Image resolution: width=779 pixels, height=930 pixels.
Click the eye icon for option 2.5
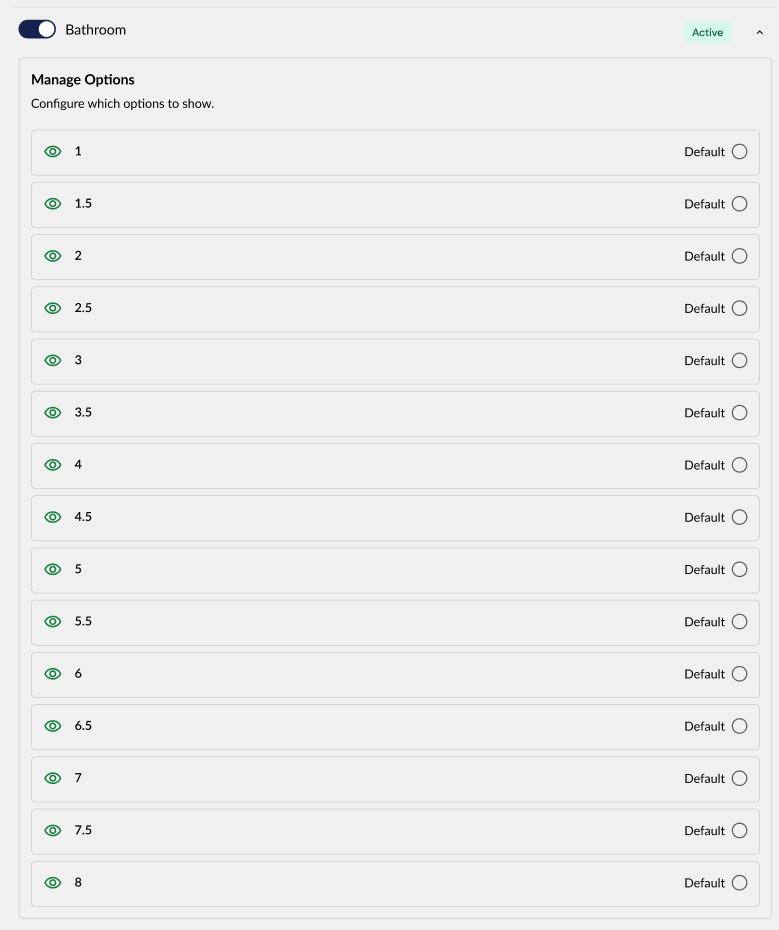click(x=53, y=308)
